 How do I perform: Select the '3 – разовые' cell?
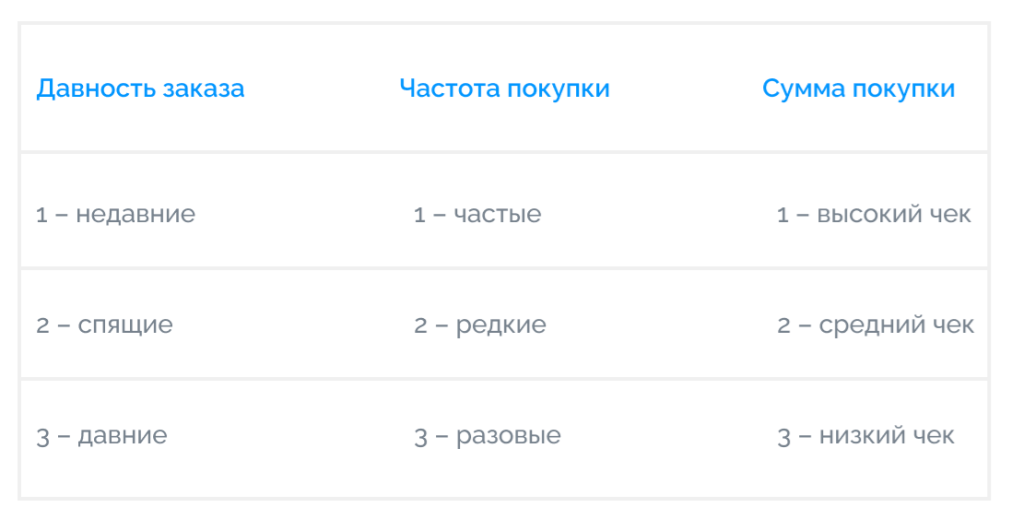click(488, 436)
